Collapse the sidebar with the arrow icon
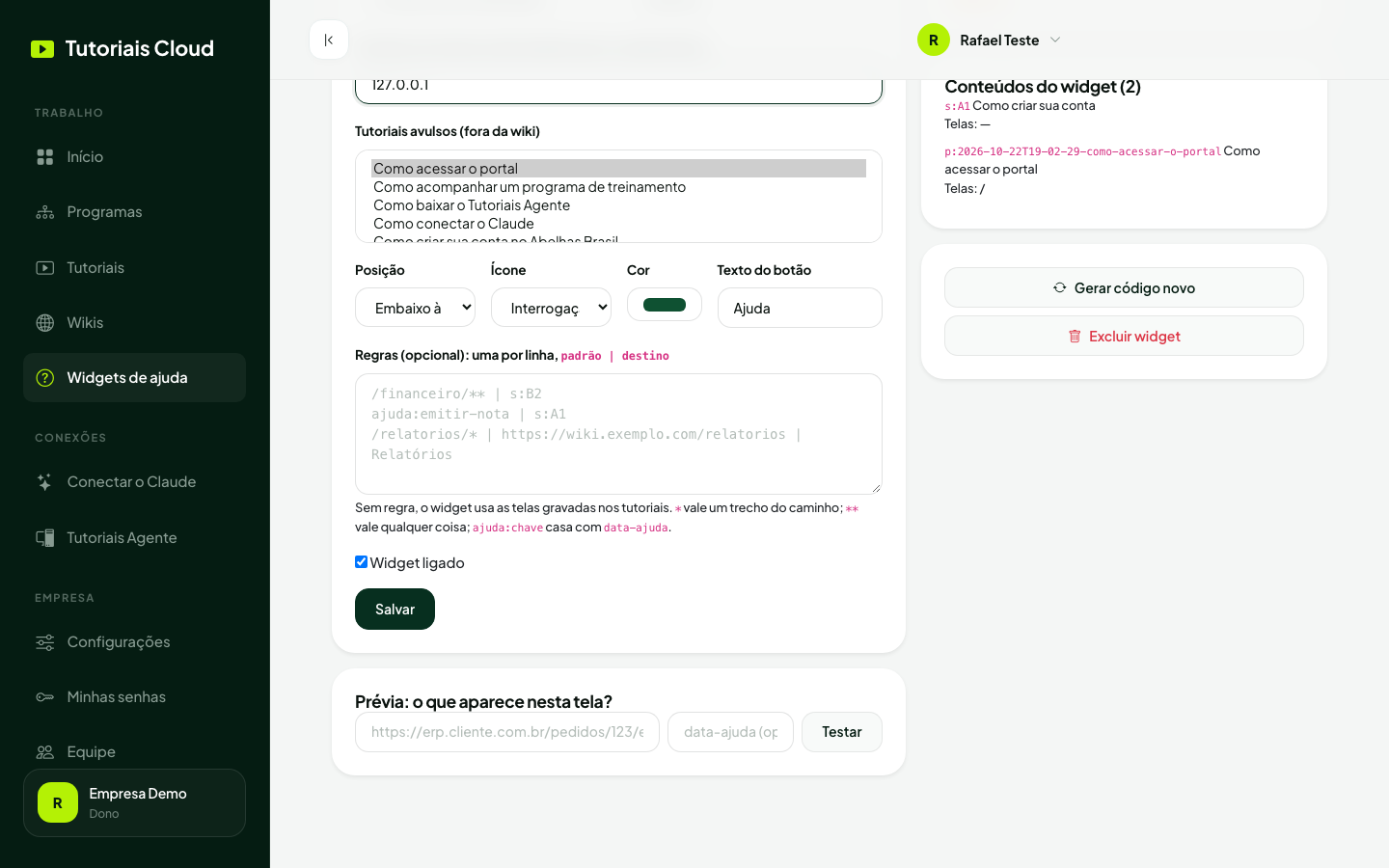 (329, 40)
